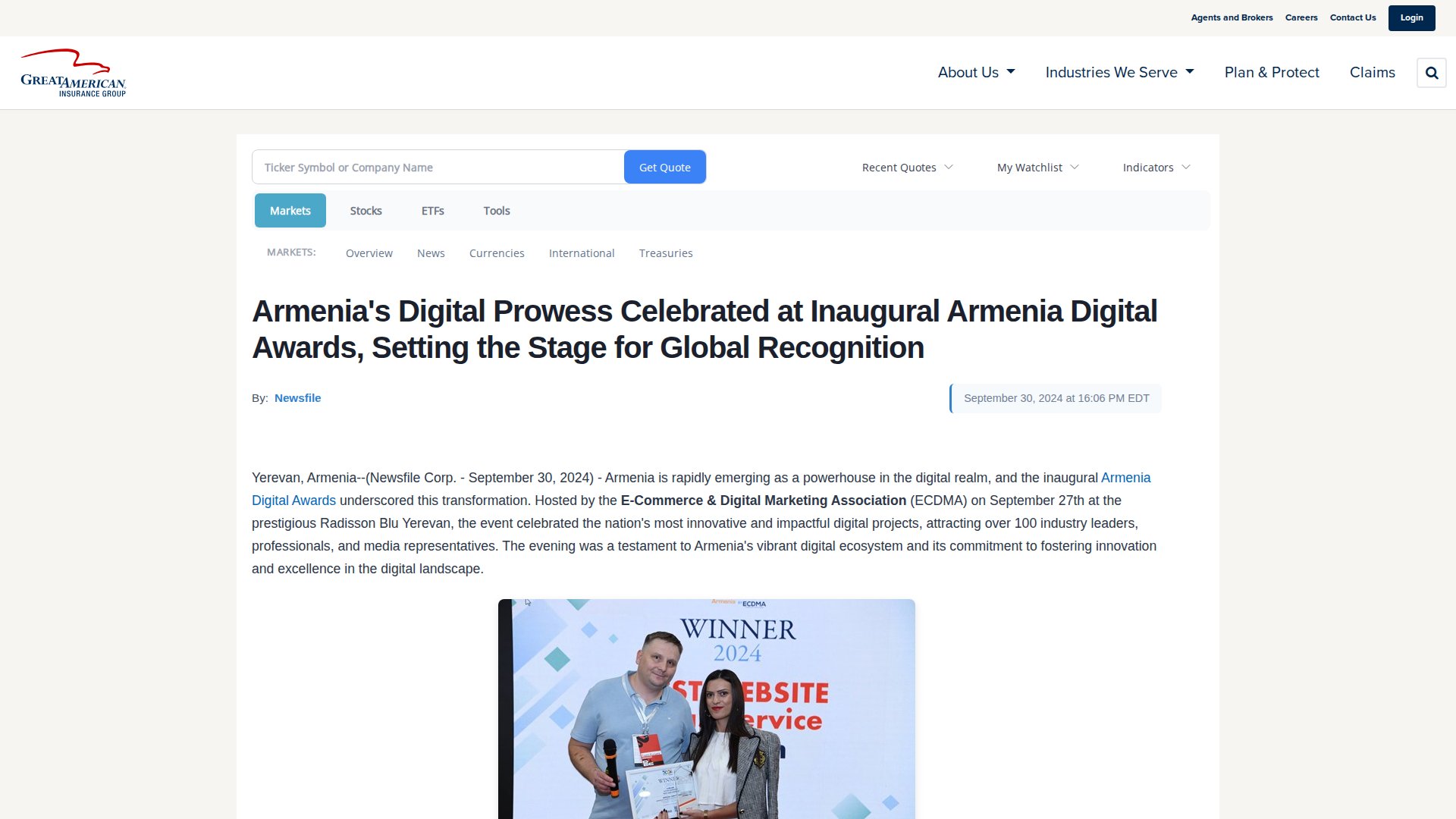
Task: Open the Newsfile author link
Action: click(297, 398)
